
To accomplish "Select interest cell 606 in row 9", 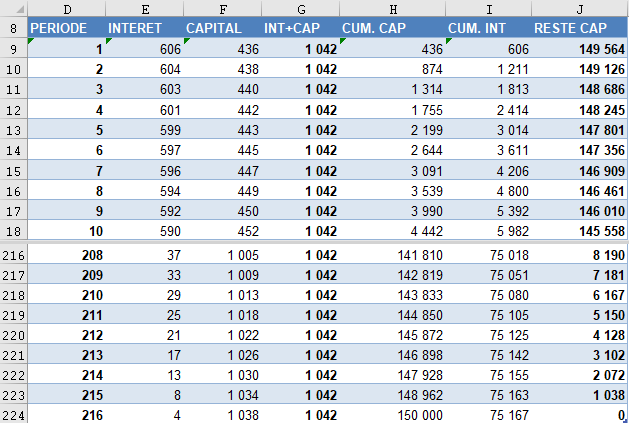I will tap(144, 49).
